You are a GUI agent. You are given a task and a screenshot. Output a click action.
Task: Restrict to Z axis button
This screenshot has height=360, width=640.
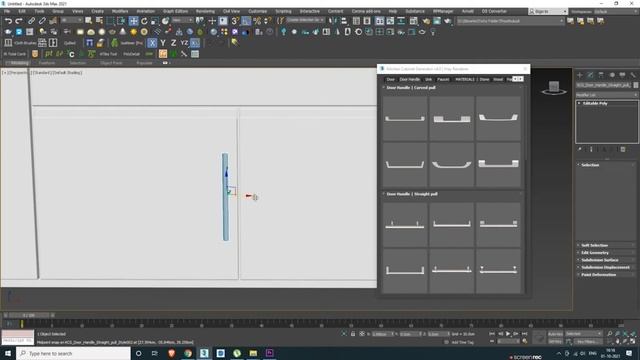173,42
